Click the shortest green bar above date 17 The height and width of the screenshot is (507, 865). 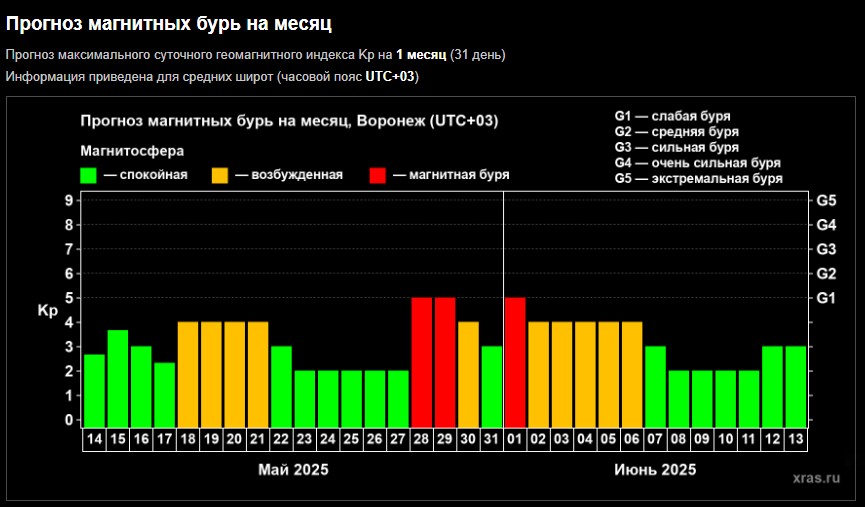[165, 393]
